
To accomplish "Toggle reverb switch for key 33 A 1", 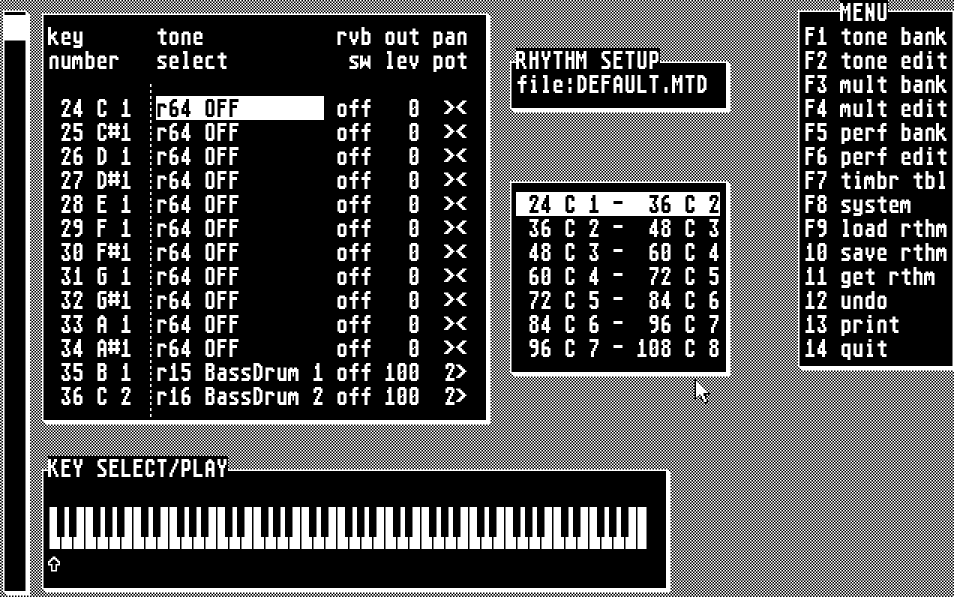I will tap(353, 325).
